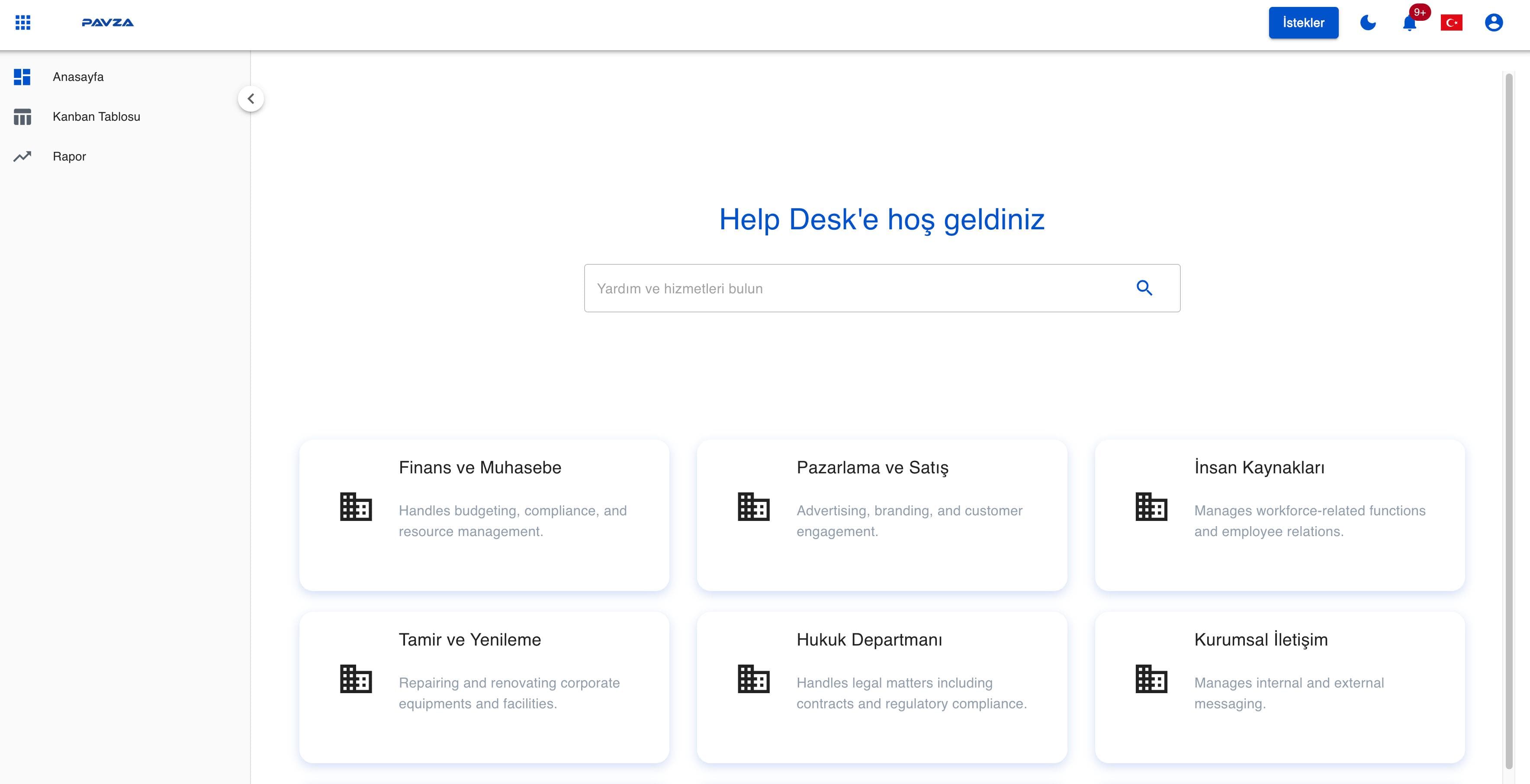Switch language using the Turkish flag
The image size is (1530, 784).
(1452, 22)
